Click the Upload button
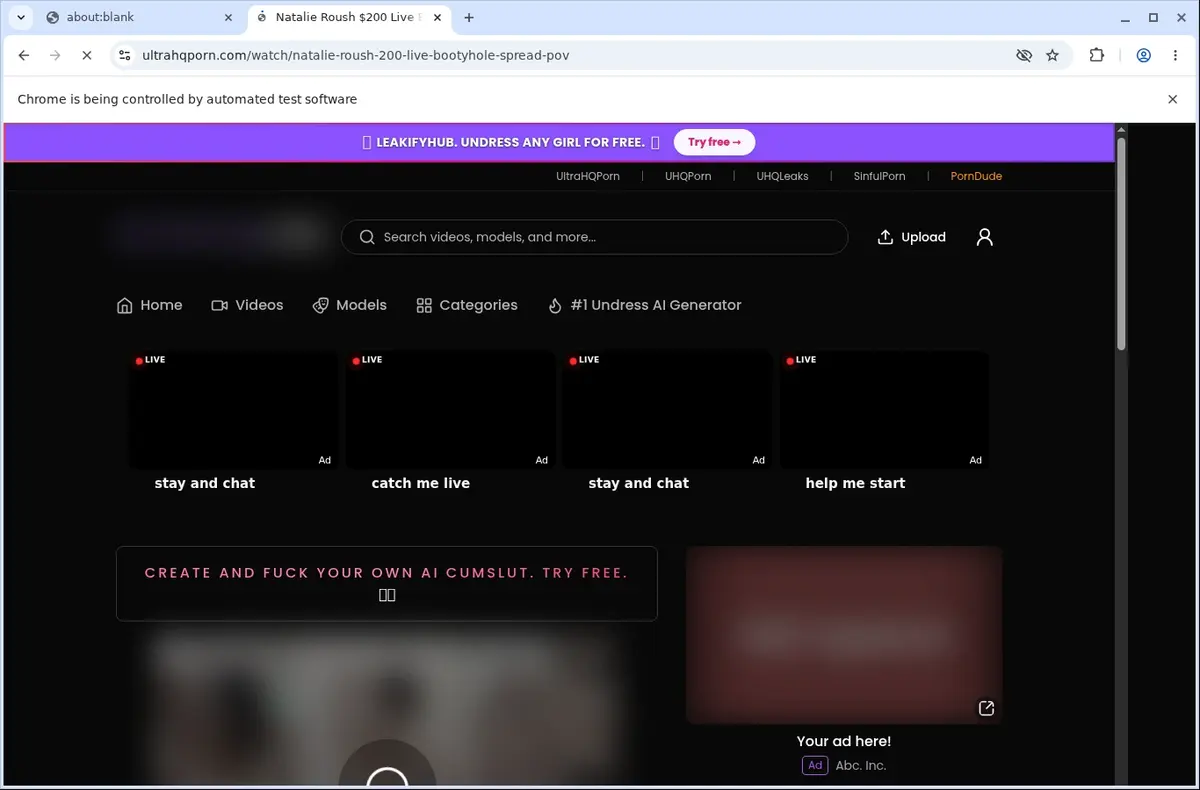Viewport: 1200px width, 790px height. 911,237
